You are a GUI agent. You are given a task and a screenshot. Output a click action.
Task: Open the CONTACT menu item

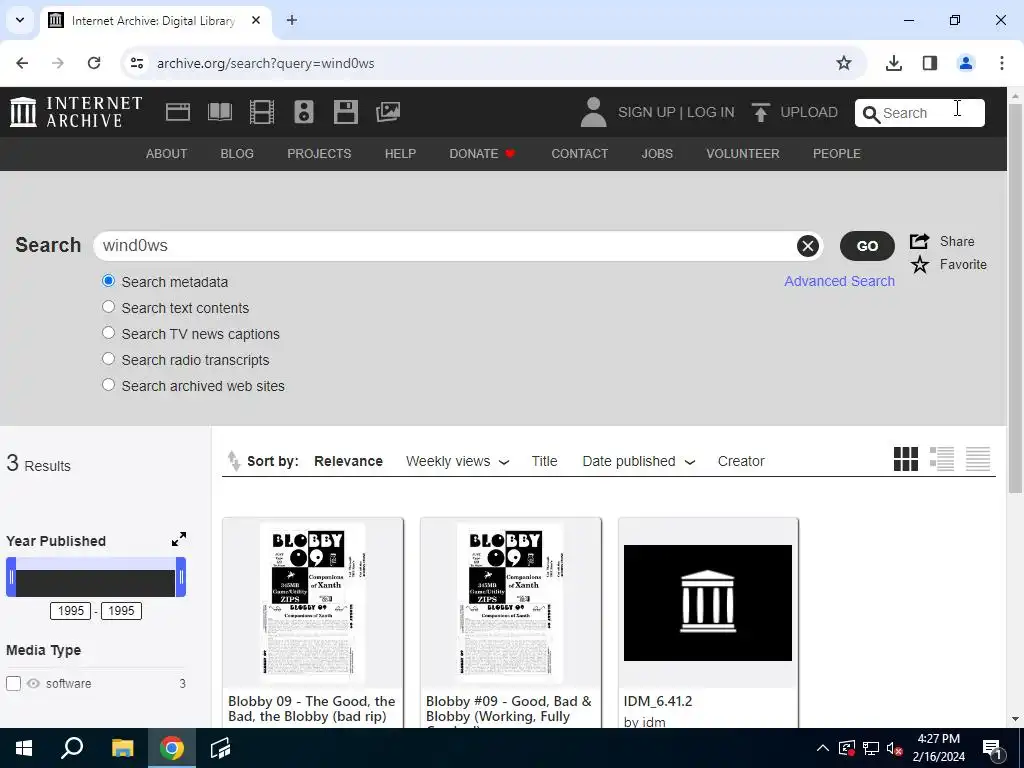(579, 153)
